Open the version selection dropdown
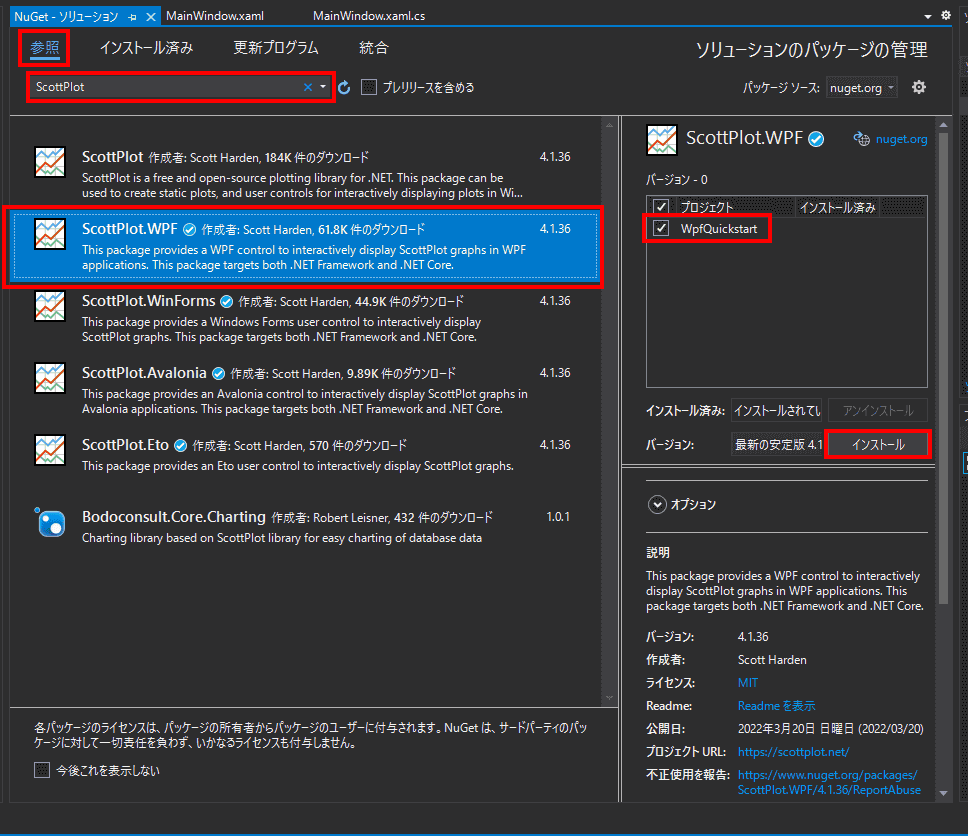Viewport: 968px width, 836px height. pos(777,445)
